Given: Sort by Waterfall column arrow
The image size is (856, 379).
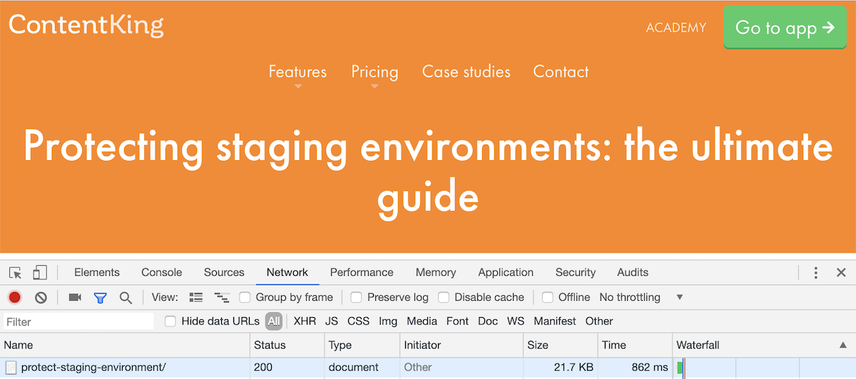Looking at the screenshot, I should point(843,345).
